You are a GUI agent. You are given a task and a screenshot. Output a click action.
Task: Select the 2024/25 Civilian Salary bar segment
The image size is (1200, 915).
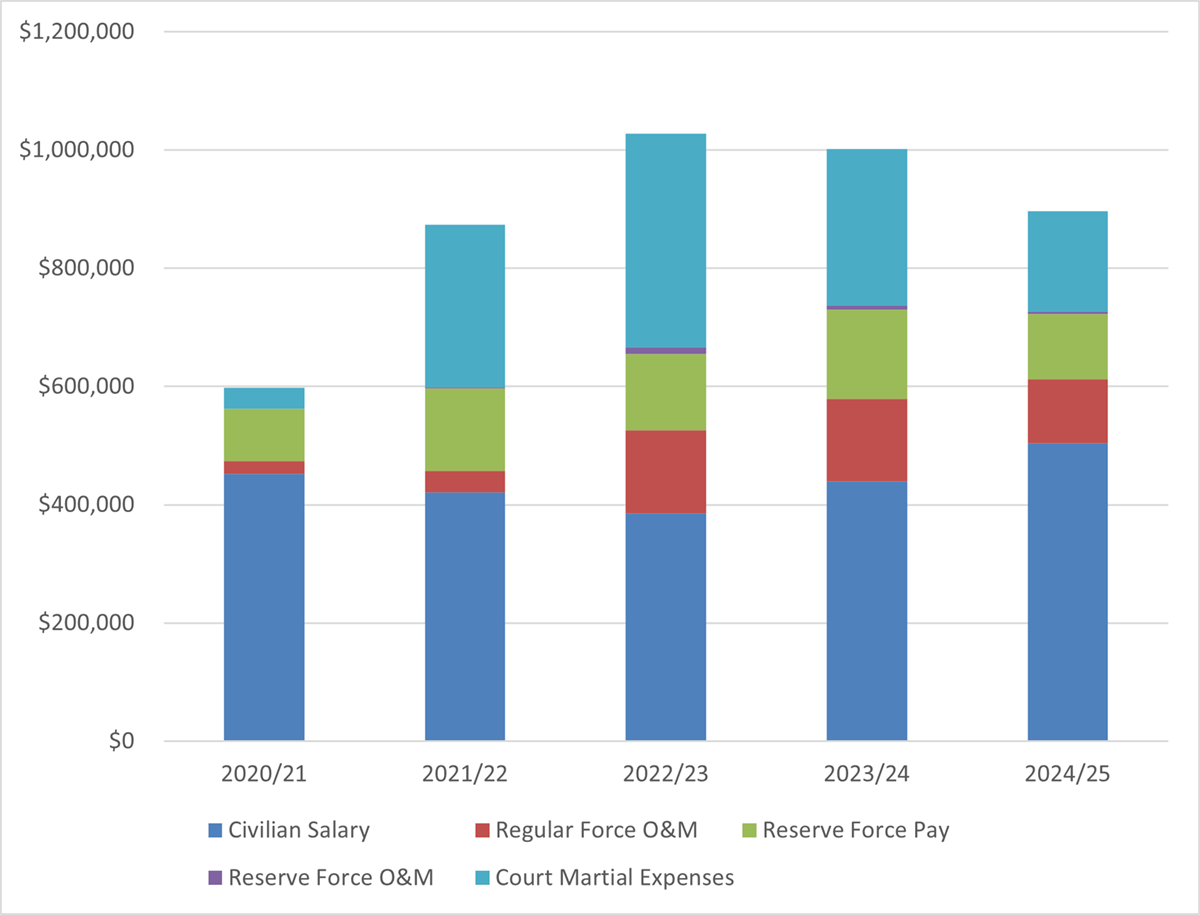pyautogui.click(x=1068, y=592)
